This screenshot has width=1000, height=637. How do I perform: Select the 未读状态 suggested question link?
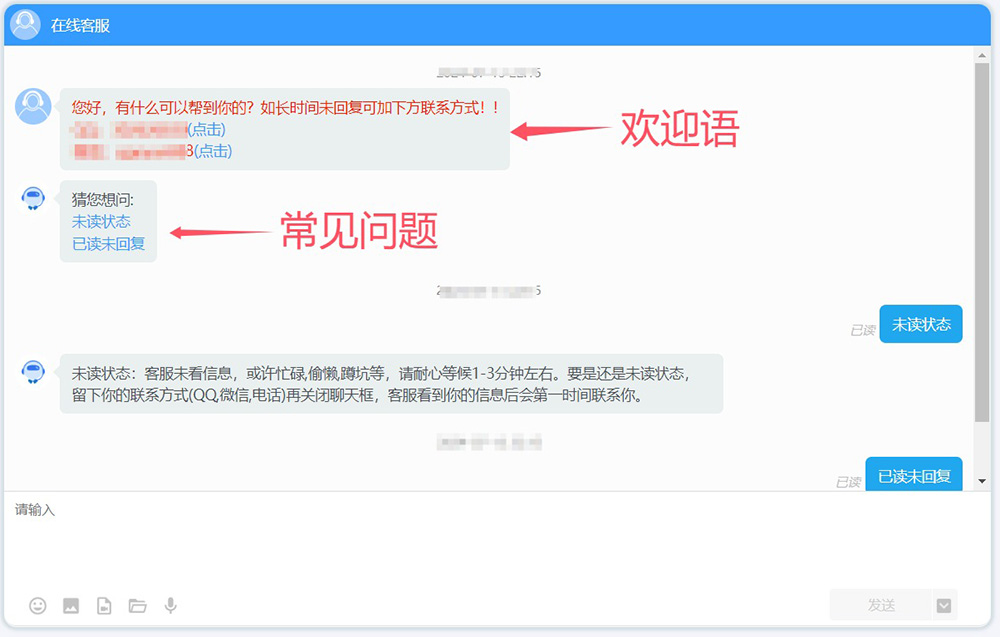[x=101, y=221]
